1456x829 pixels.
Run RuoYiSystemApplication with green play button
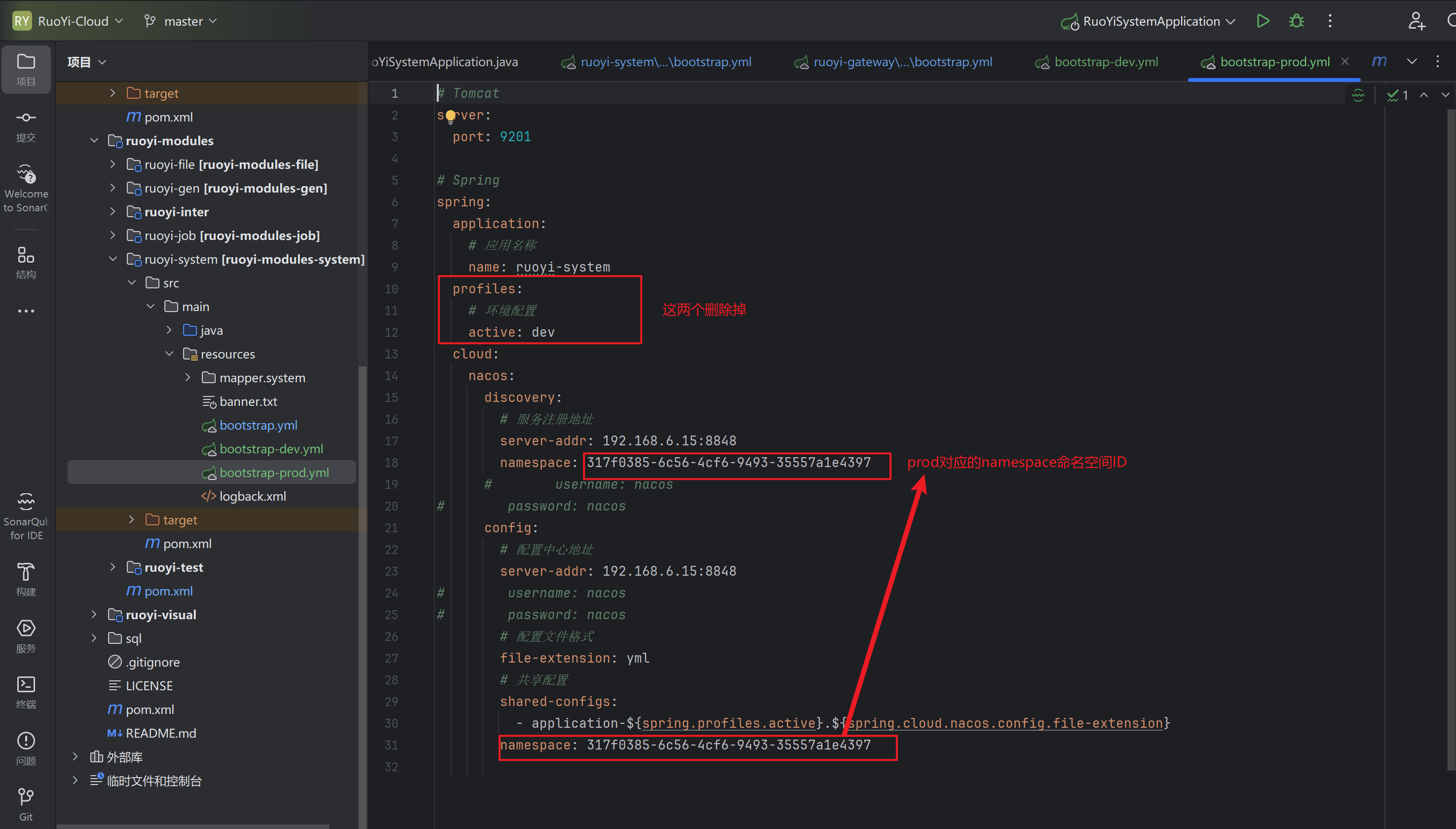pyautogui.click(x=1263, y=21)
